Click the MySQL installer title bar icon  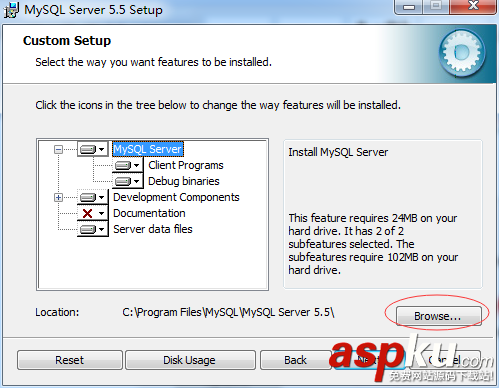click(x=11, y=10)
